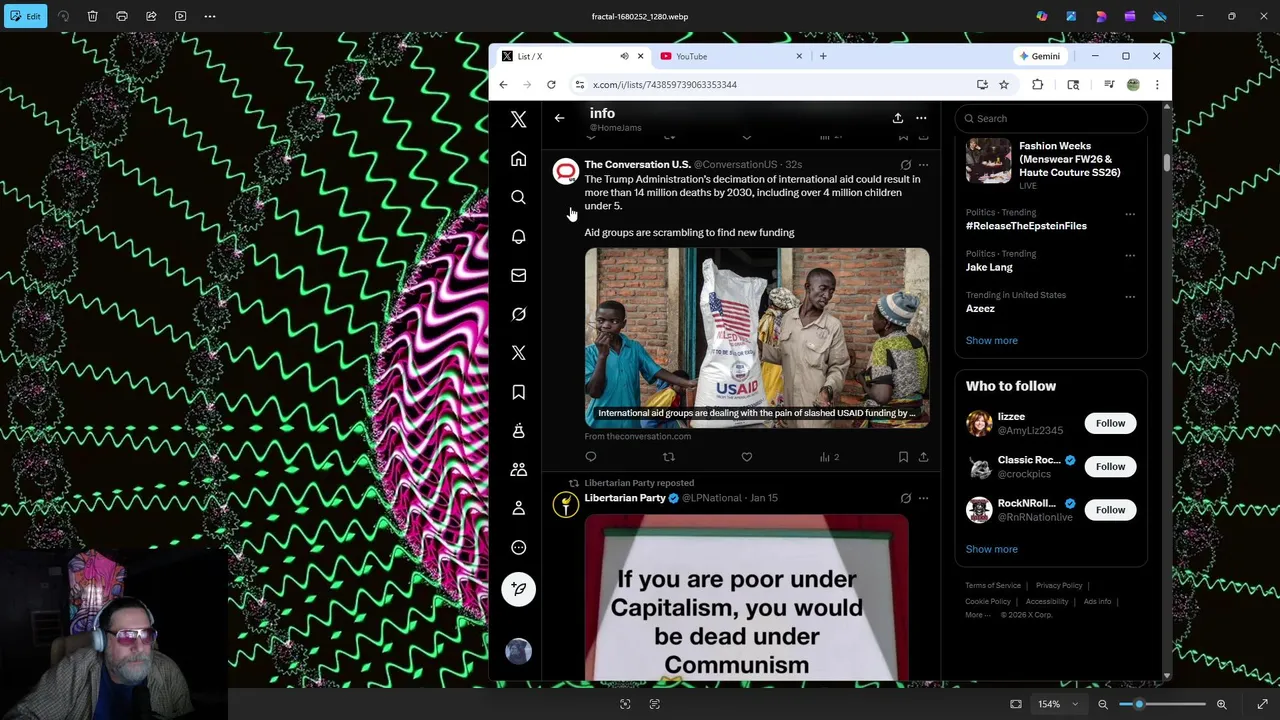
Task: Follow Classic Roc... account
Action: [1110, 466]
